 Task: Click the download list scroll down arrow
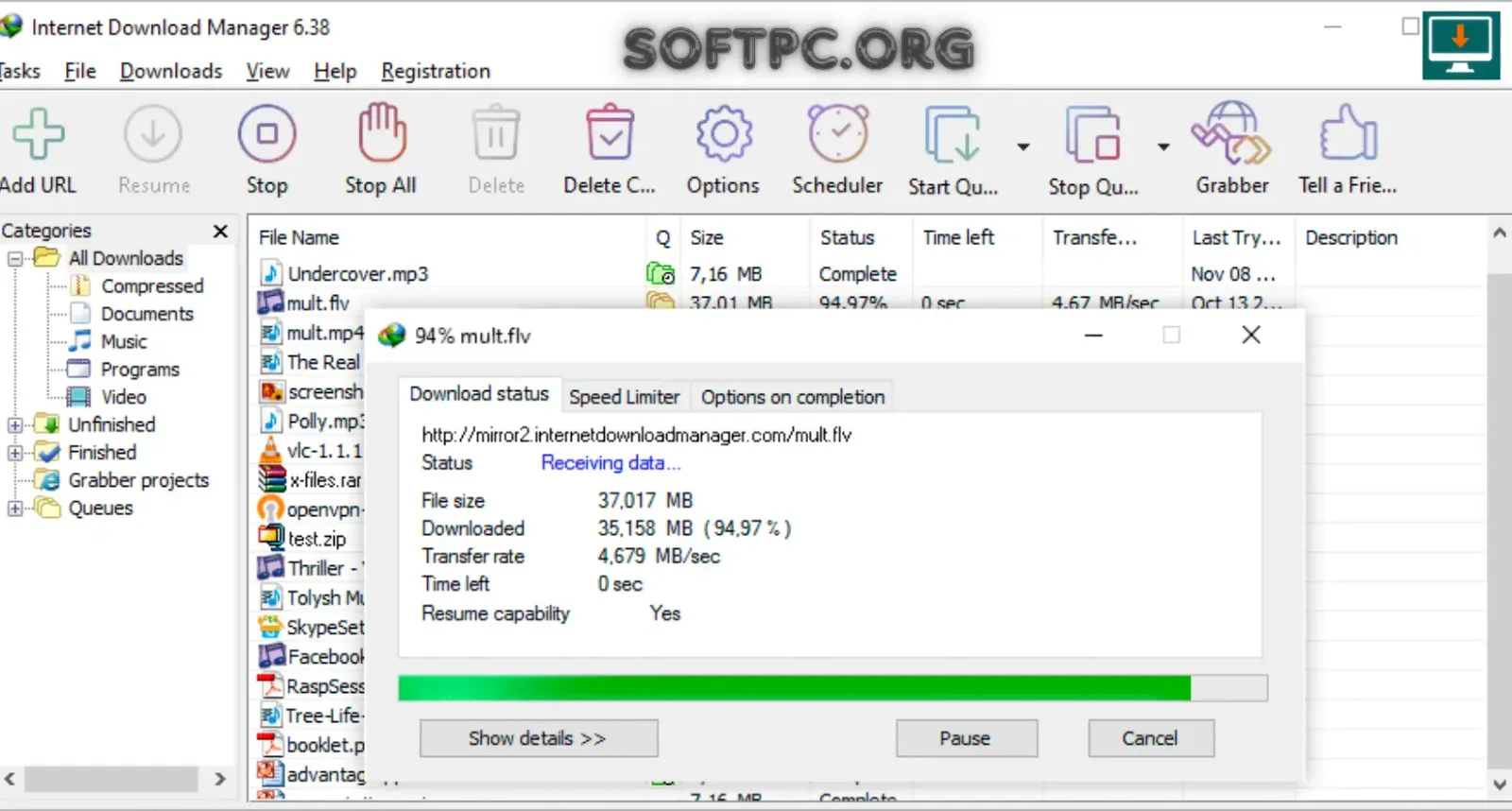(x=1499, y=785)
